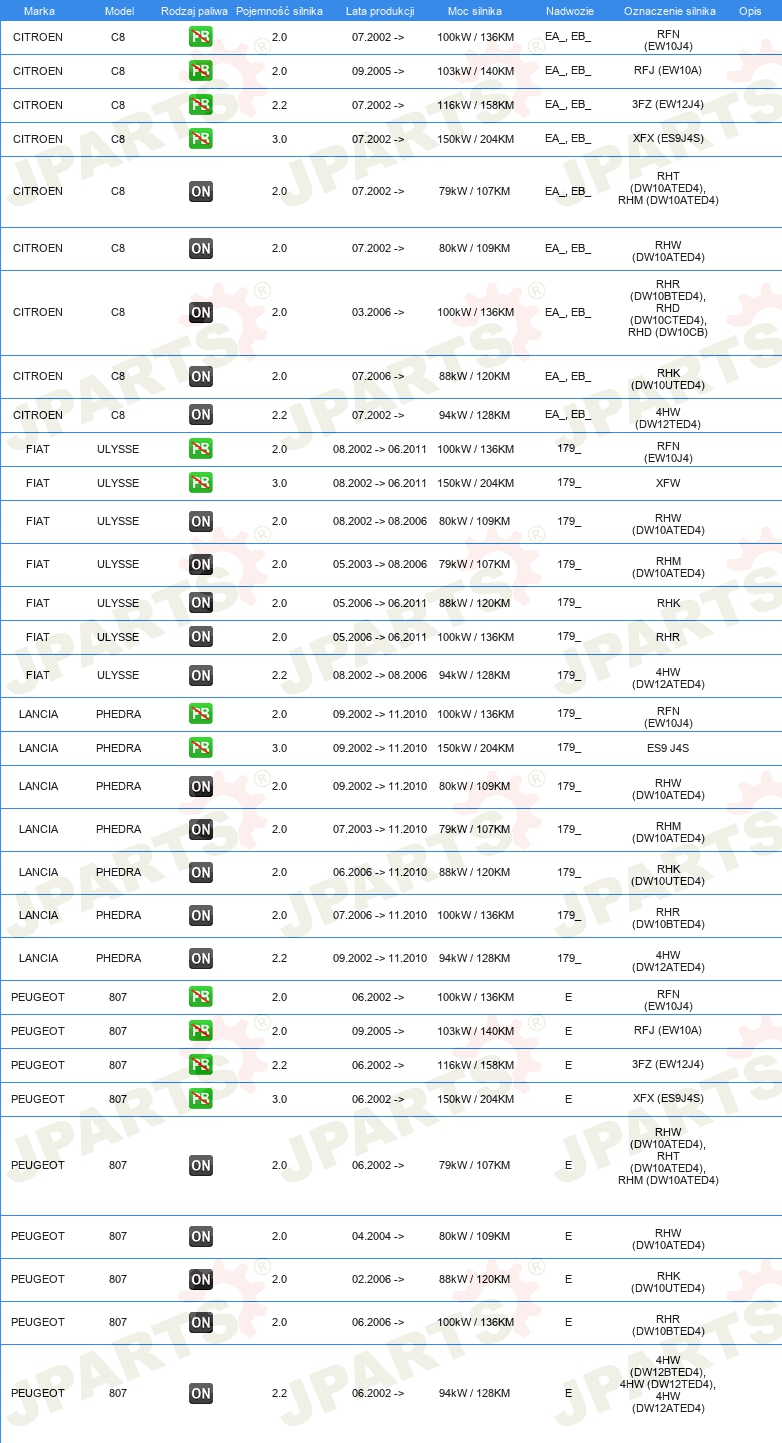The image size is (782, 1443).
Task: Click ULYSSE in the 05.2006 RHK row
Action: click(x=118, y=603)
